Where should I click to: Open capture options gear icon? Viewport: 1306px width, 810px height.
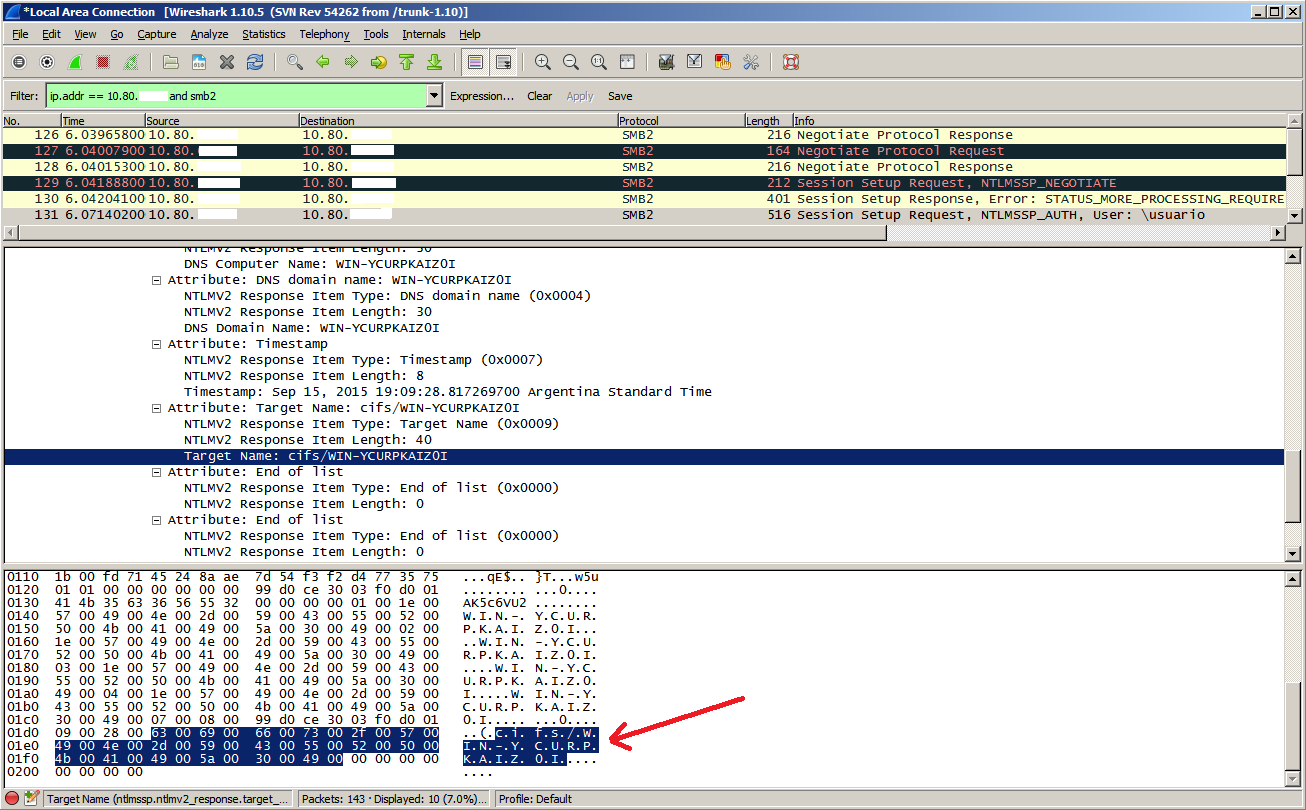click(47, 62)
